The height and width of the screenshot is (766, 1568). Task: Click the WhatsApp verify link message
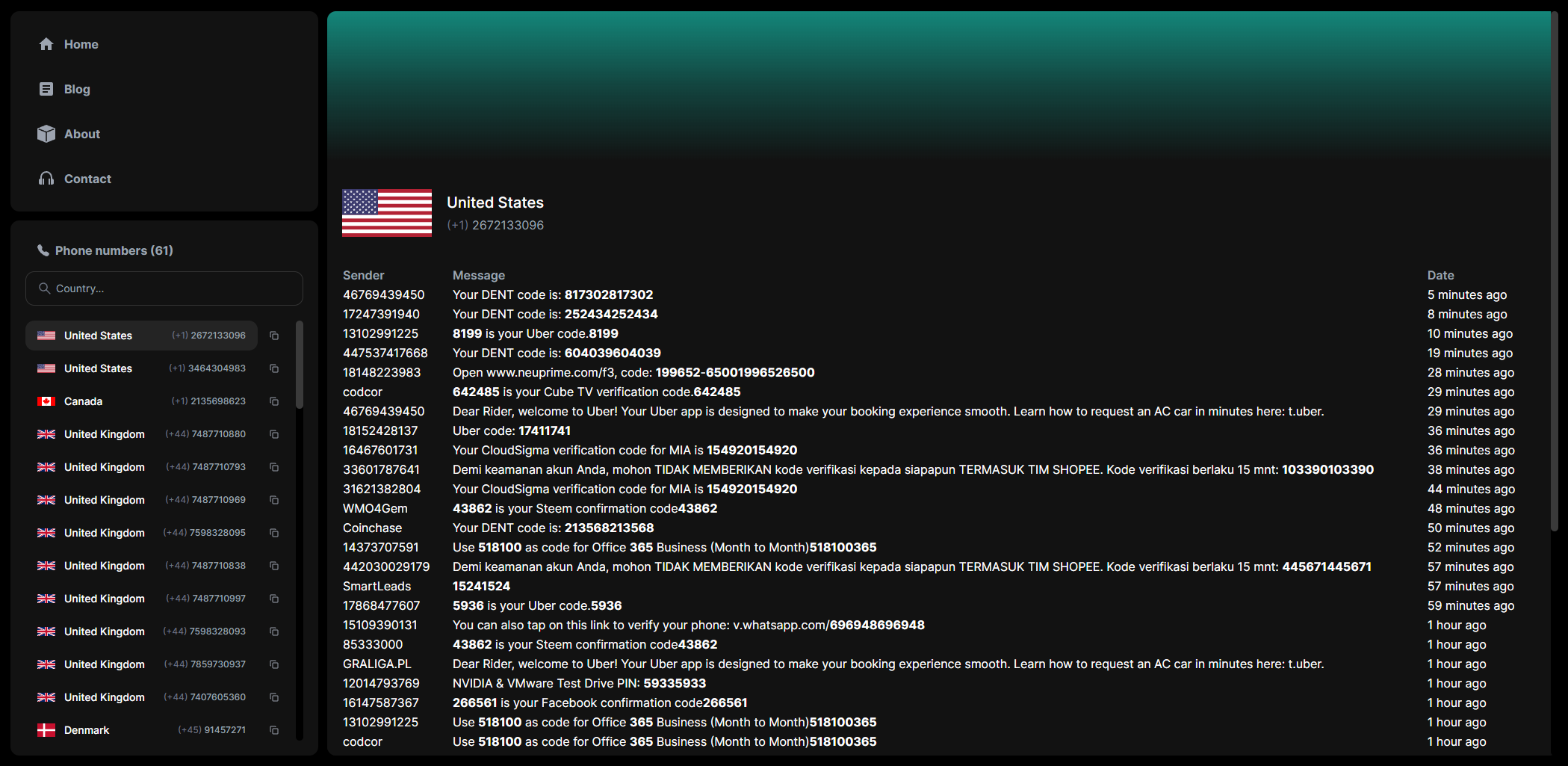689,625
